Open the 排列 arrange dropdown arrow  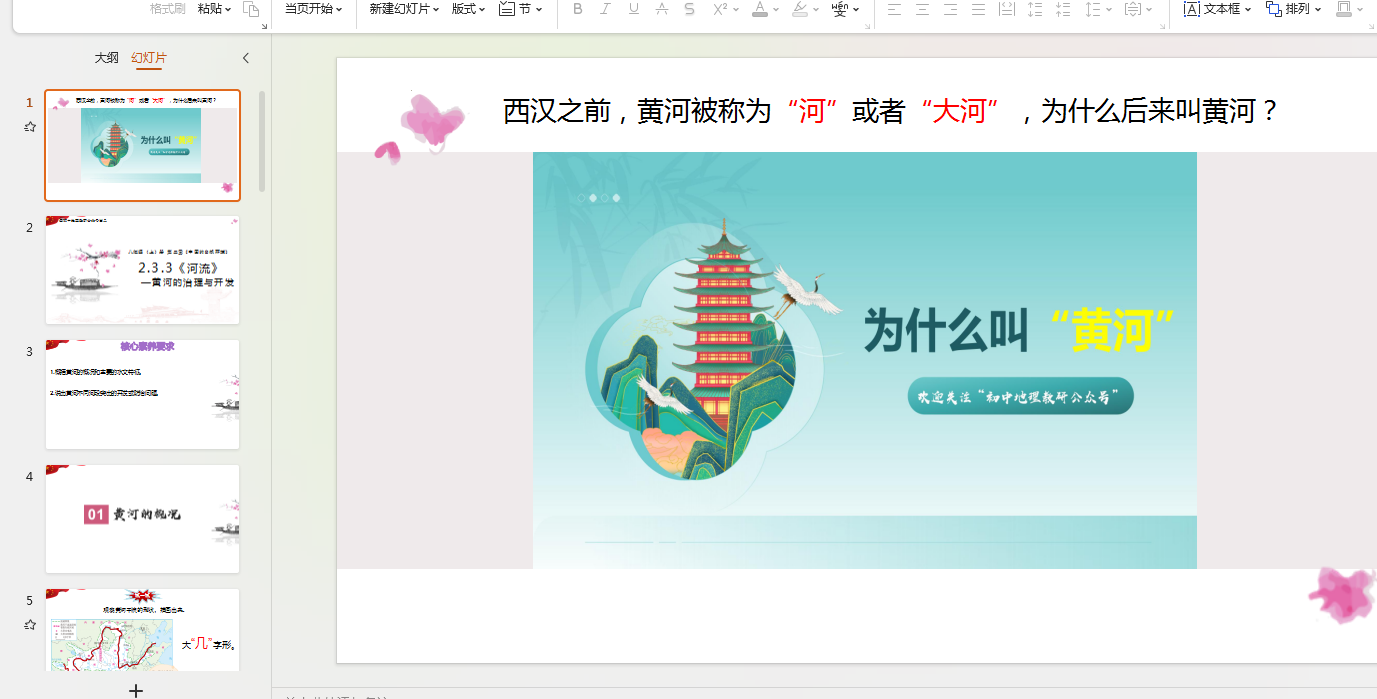pyautogui.click(x=1318, y=10)
